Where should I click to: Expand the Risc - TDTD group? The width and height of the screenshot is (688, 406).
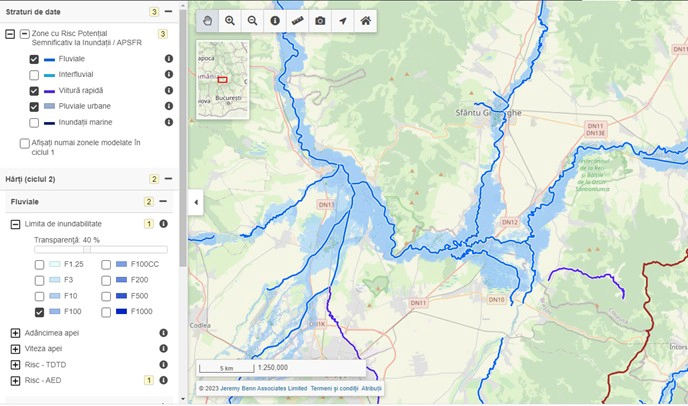tap(16, 364)
